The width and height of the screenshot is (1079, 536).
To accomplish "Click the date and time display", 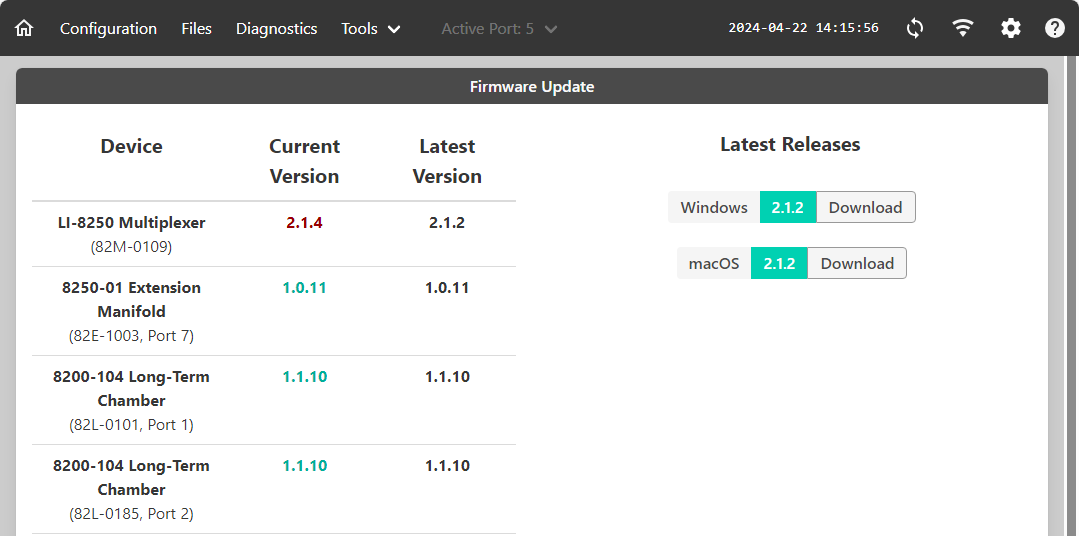I will [803, 28].
